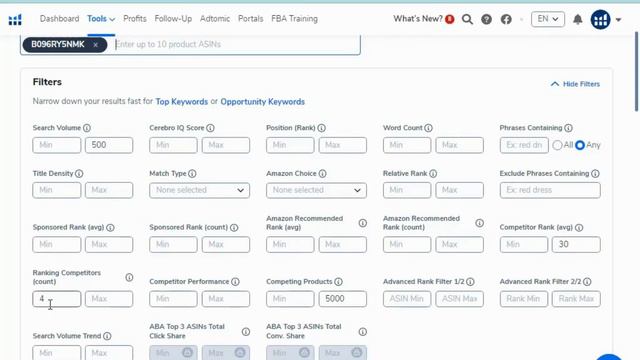Click the Title Density Max field
This screenshot has height=360, width=640.
pyautogui.click(x=109, y=190)
